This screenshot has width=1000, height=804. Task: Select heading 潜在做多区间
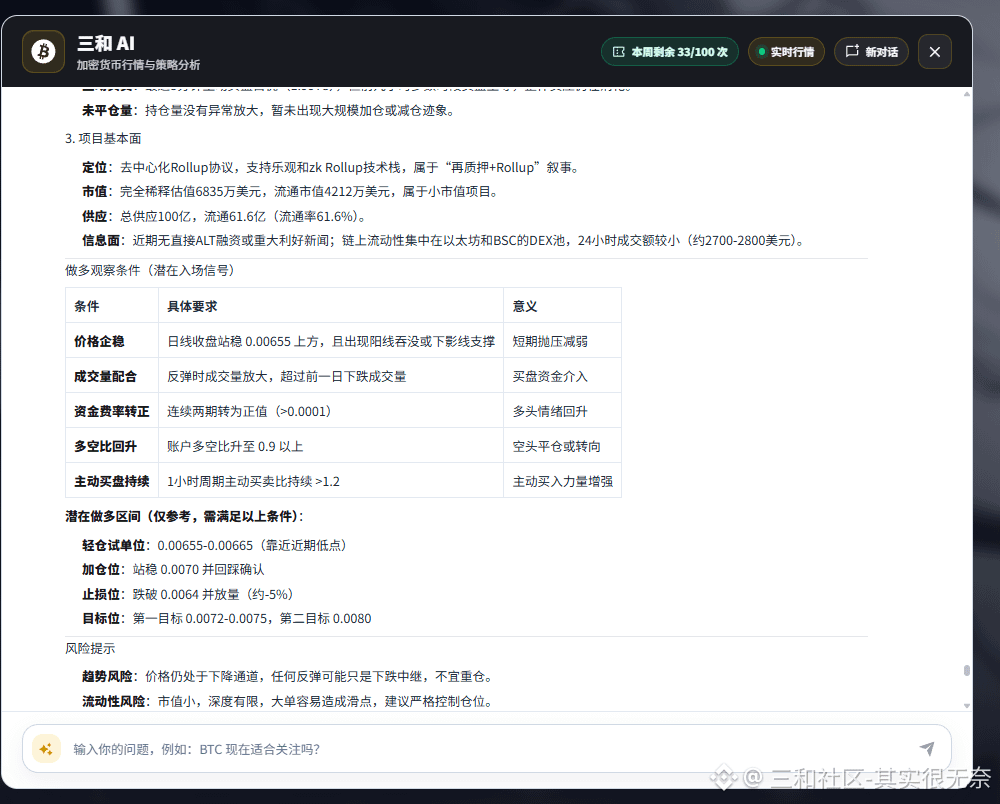[x=185, y=516]
